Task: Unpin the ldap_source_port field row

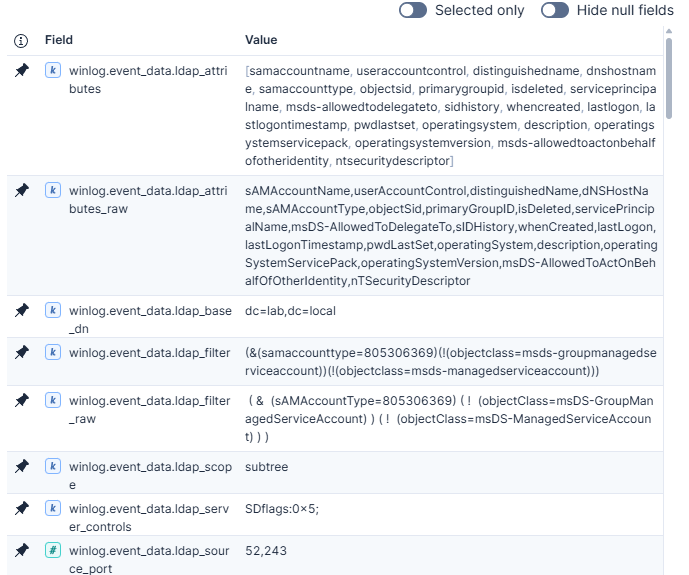Action: pos(22,550)
